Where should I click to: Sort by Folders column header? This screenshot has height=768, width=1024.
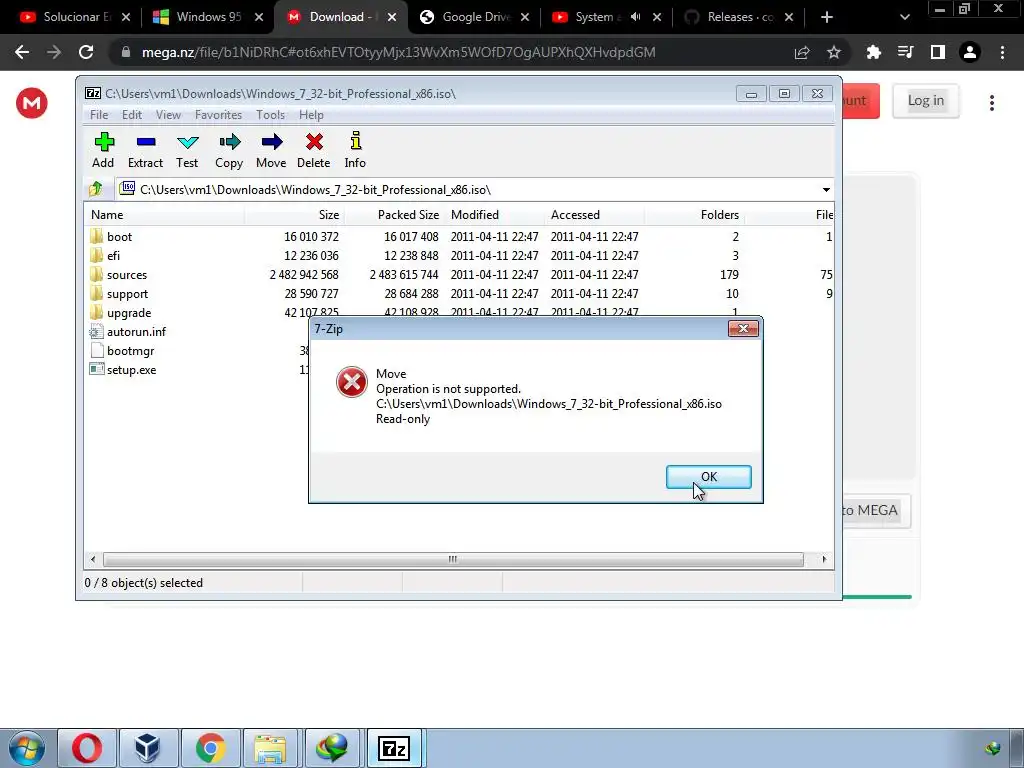[x=694, y=215]
